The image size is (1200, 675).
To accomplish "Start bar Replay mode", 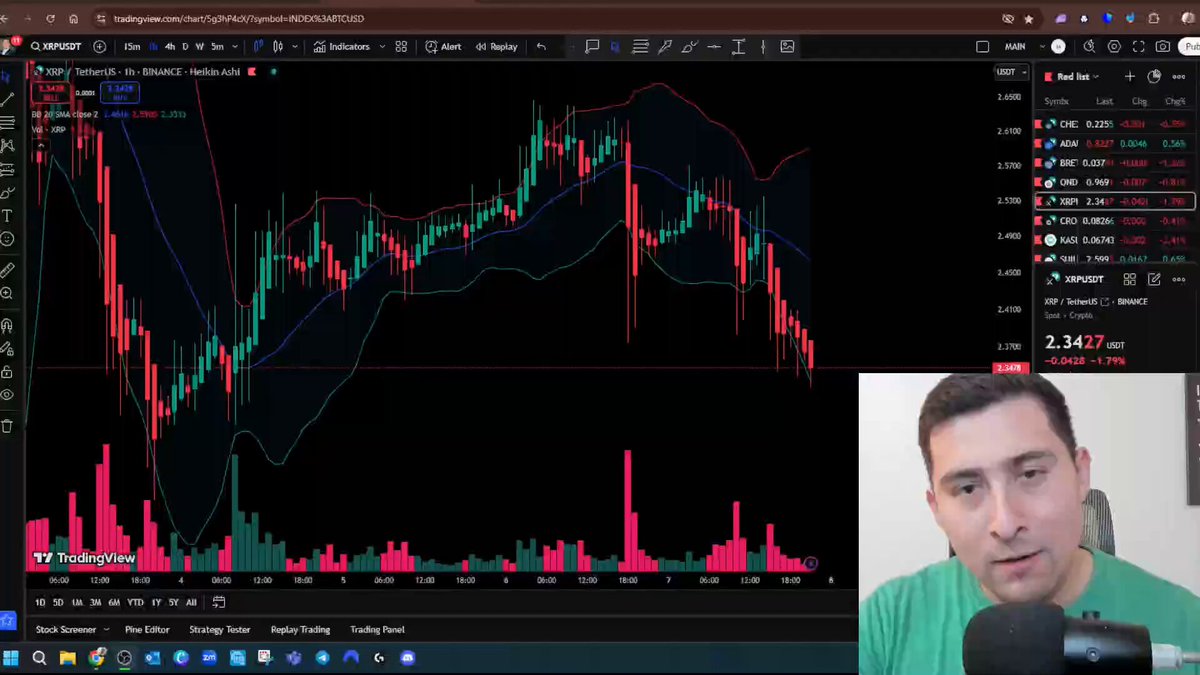I will coord(497,46).
